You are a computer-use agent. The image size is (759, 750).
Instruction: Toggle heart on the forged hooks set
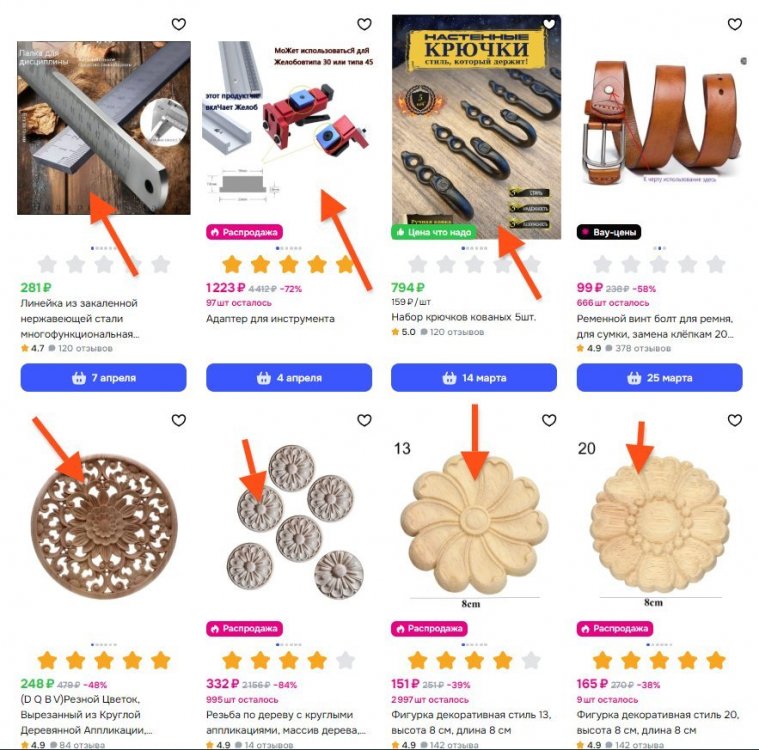pyautogui.click(x=549, y=24)
